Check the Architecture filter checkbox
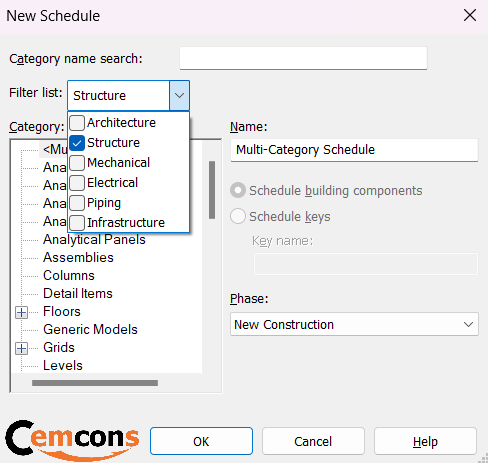 77,123
